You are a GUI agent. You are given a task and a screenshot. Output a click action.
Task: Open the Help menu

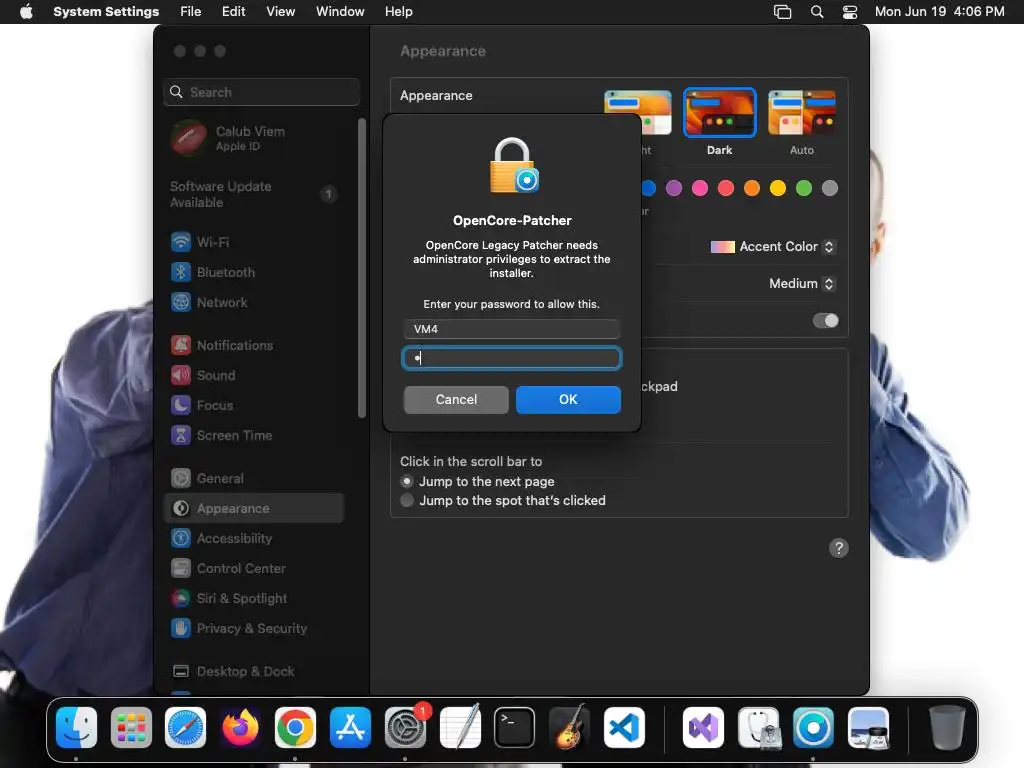pyautogui.click(x=398, y=12)
